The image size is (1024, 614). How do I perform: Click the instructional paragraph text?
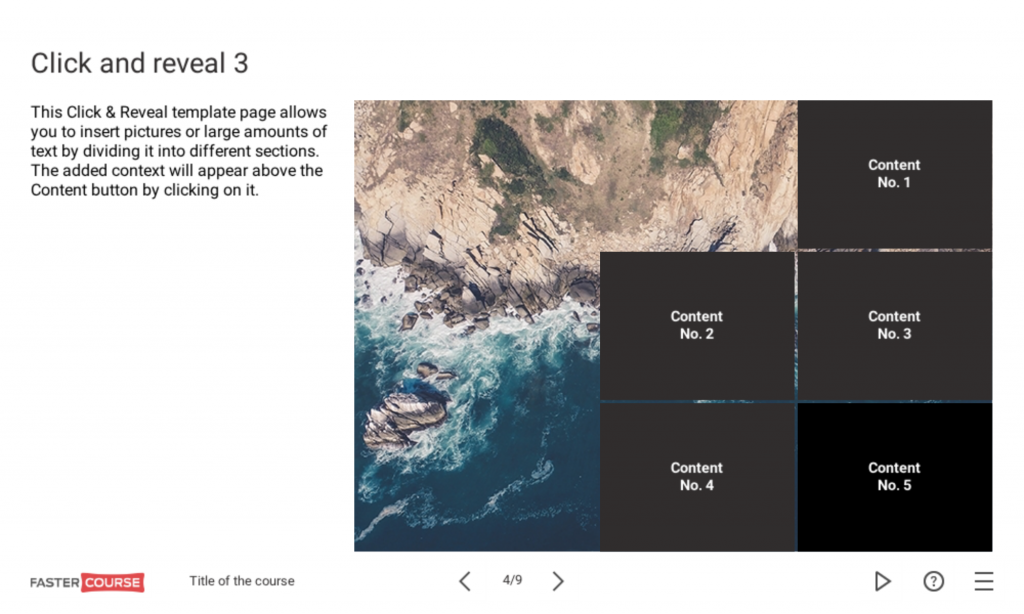[x=177, y=150]
